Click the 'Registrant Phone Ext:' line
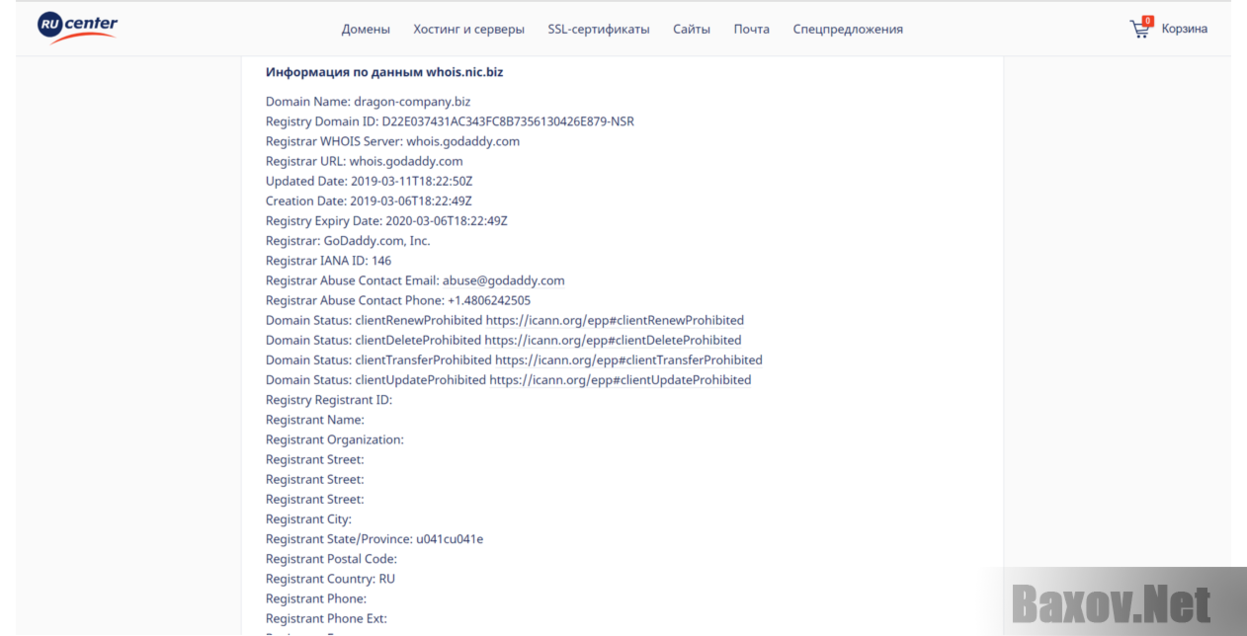The height and width of the screenshot is (636, 1247). [326, 619]
